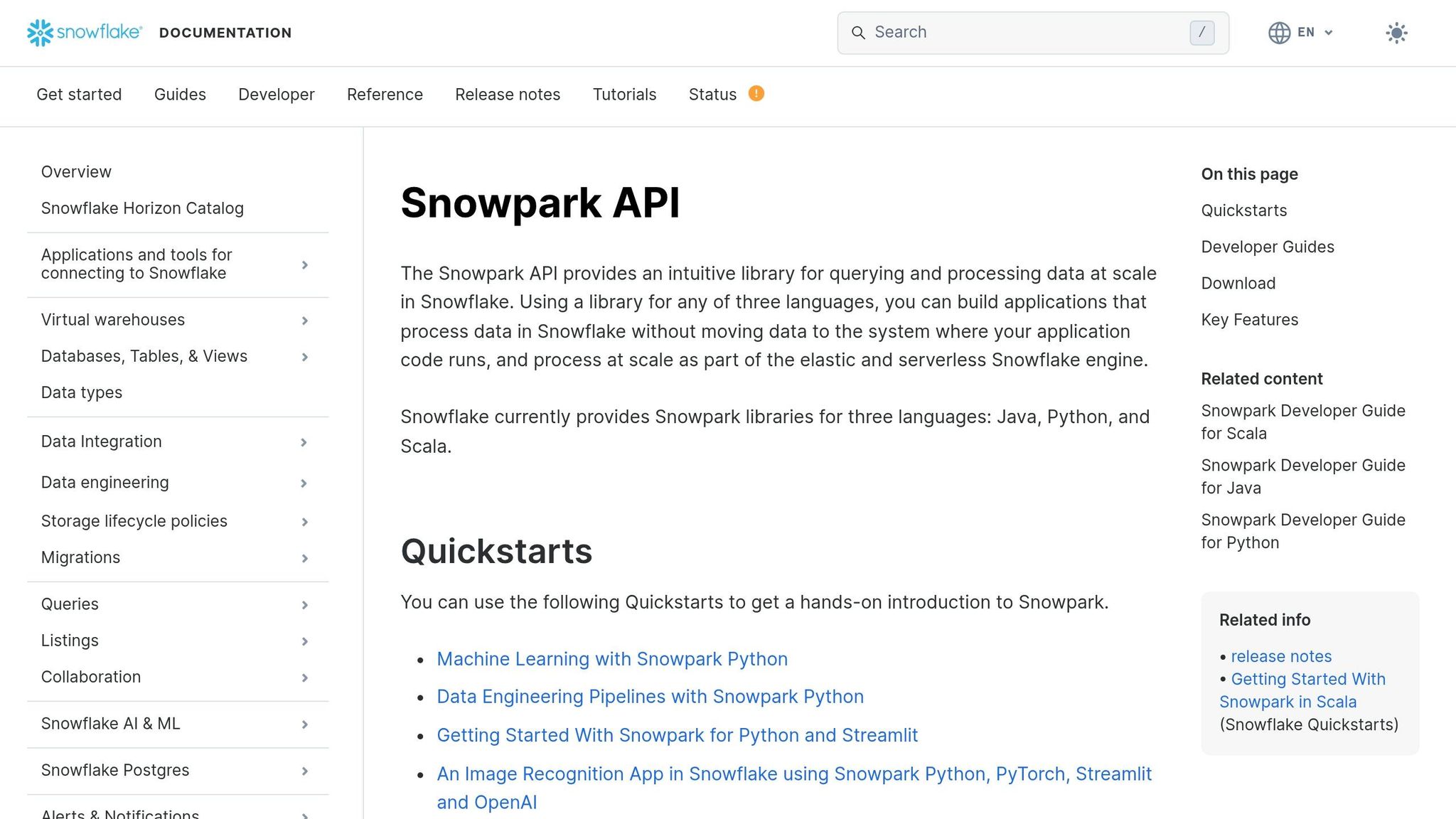Viewport: 1456px width, 819px height.
Task: Select Snowflake Postgres sidebar label
Action: point(115,770)
